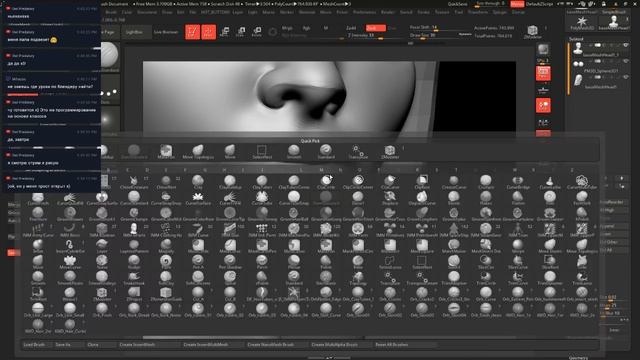Pick the IMM Gun brush
This screenshot has height=360, width=640.
(x=230, y=231)
